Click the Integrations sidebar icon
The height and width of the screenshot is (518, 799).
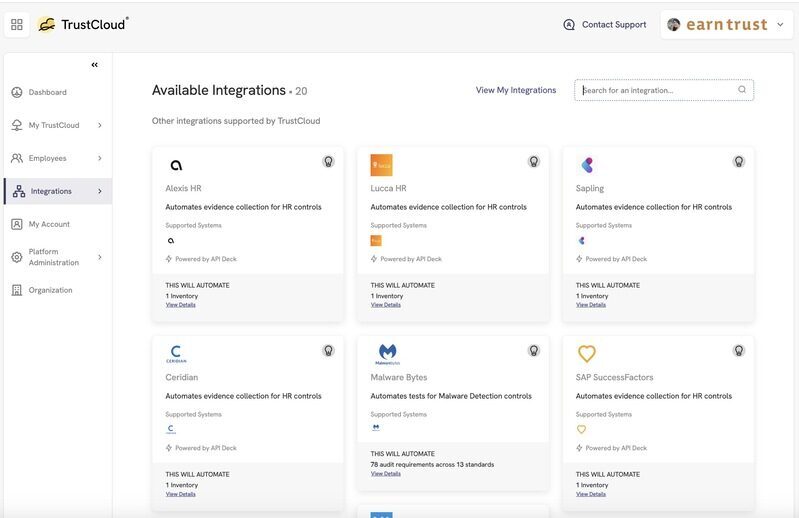[x=19, y=192]
